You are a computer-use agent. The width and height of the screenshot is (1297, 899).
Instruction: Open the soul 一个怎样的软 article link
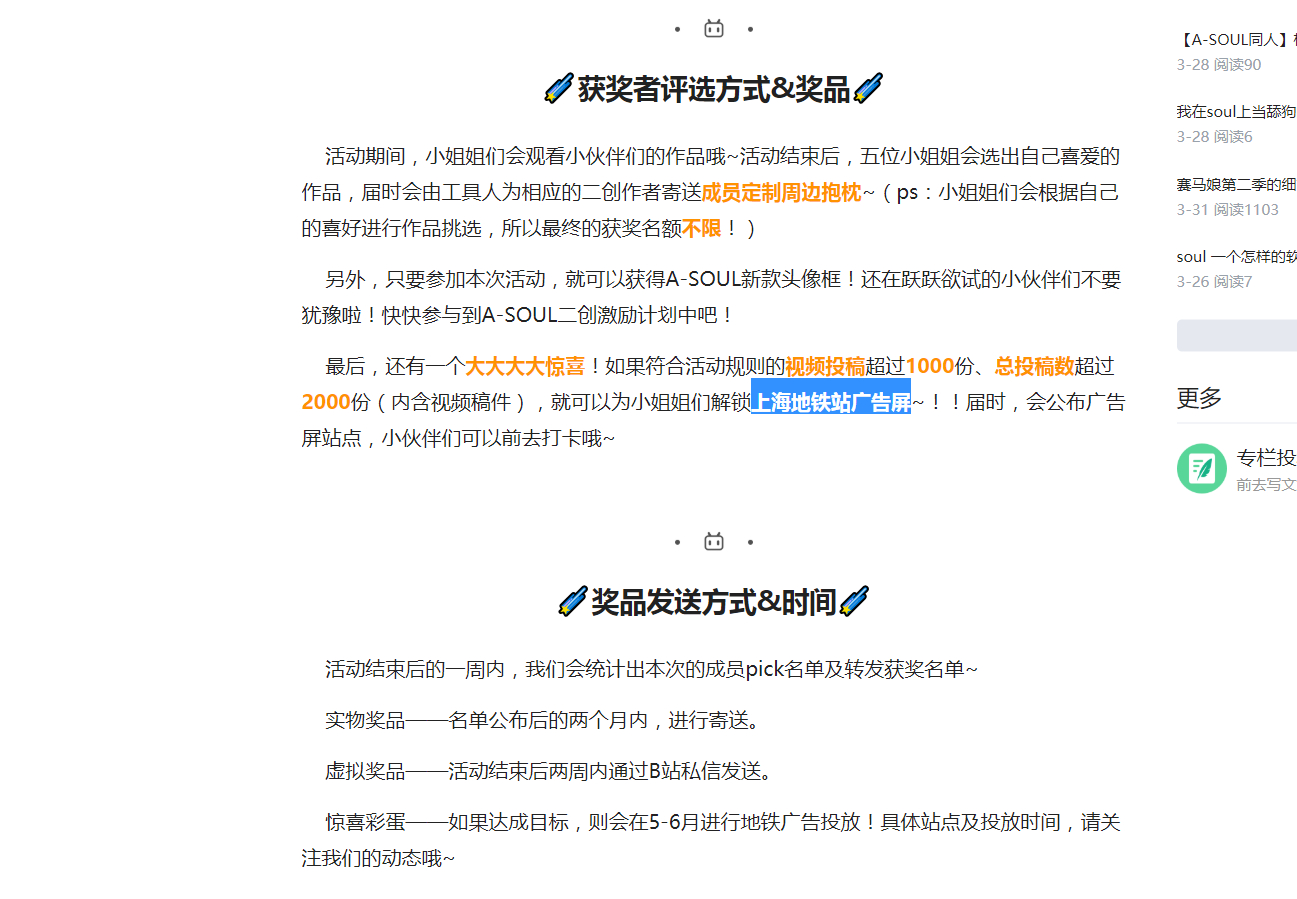[1237, 257]
